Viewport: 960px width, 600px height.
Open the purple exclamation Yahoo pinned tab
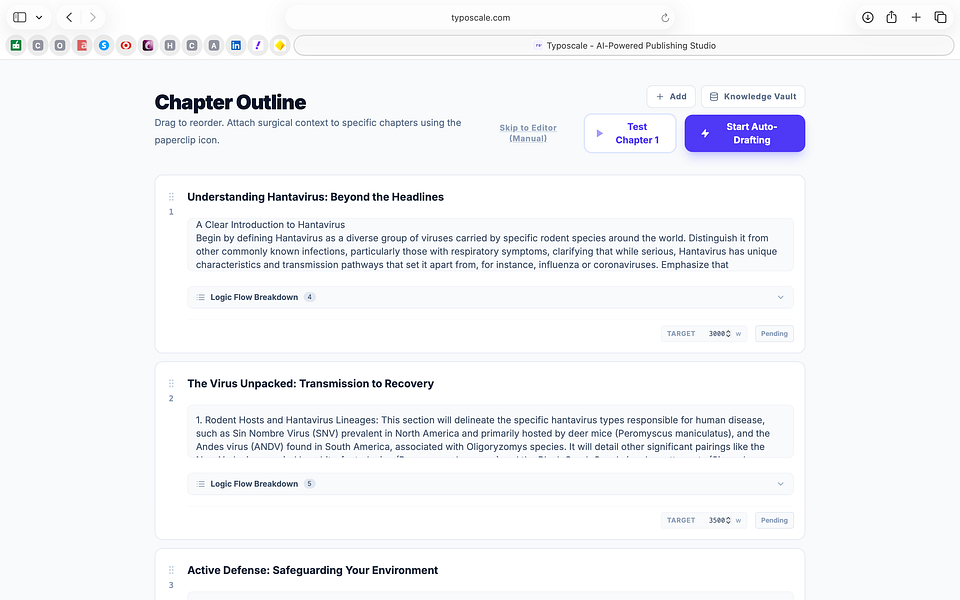click(x=258, y=45)
